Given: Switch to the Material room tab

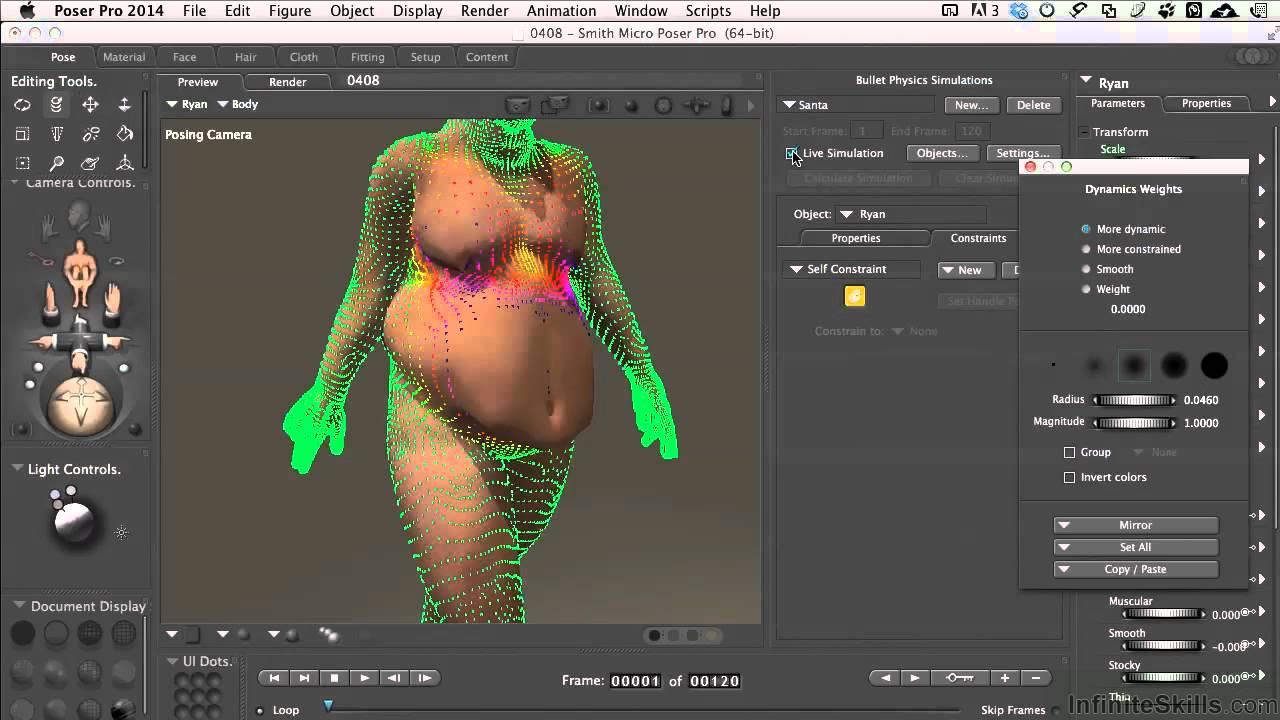Looking at the screenshot, I should [124, 57].
